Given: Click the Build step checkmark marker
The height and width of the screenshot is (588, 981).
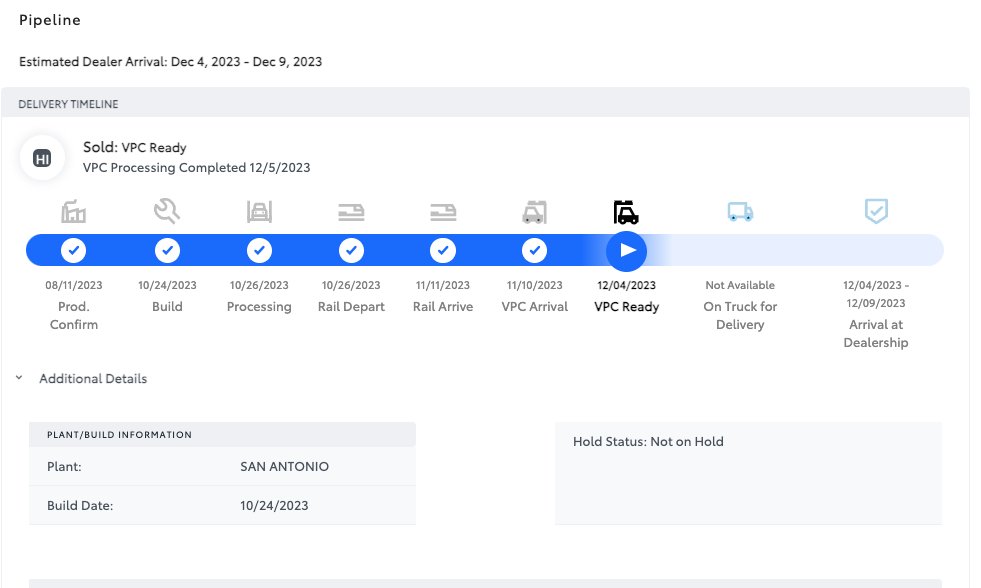Looking at the screenshot, I should tap(167, 250).
